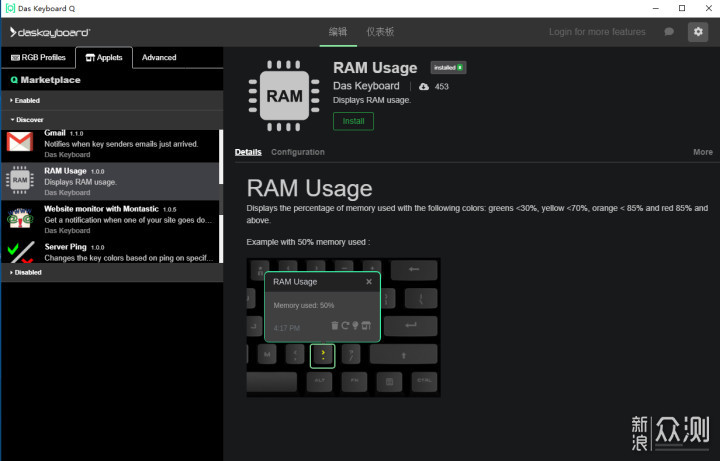Select the Gmail applet envelope icon
Image resolution: width=720 pixels, height=461 pixels.
tap(19, 144)
